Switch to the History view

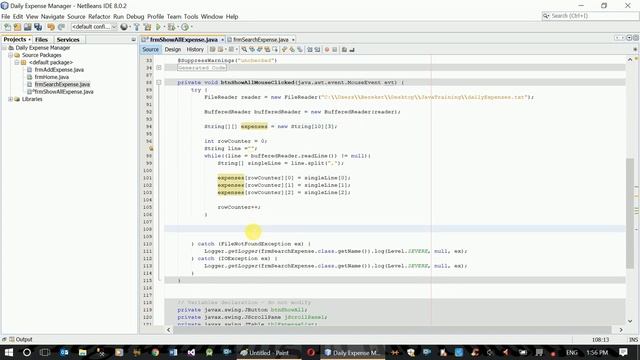pyautogui.click(x=195, y=49)
